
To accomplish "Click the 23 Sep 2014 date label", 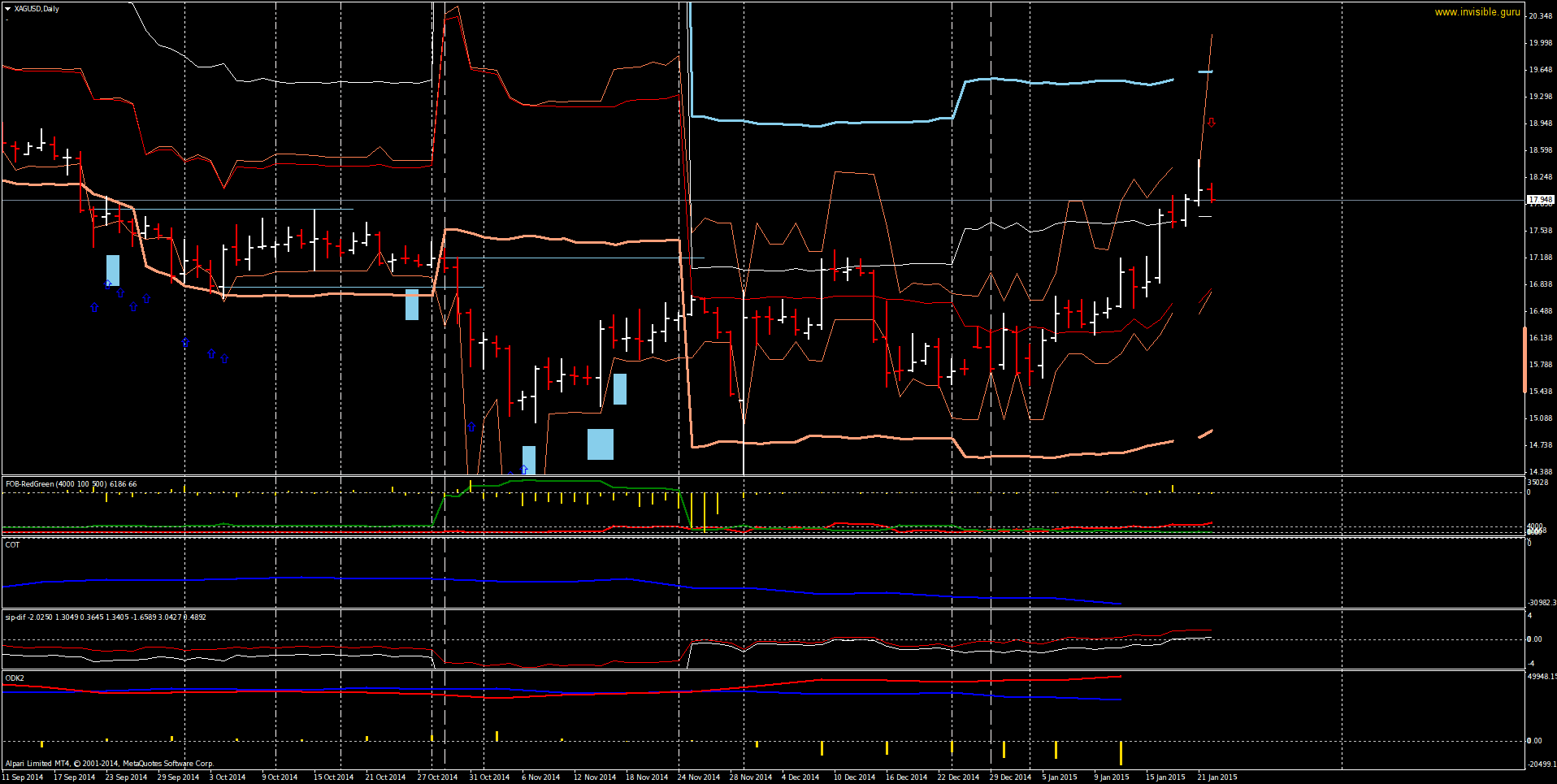I will [x=127, y=778].
